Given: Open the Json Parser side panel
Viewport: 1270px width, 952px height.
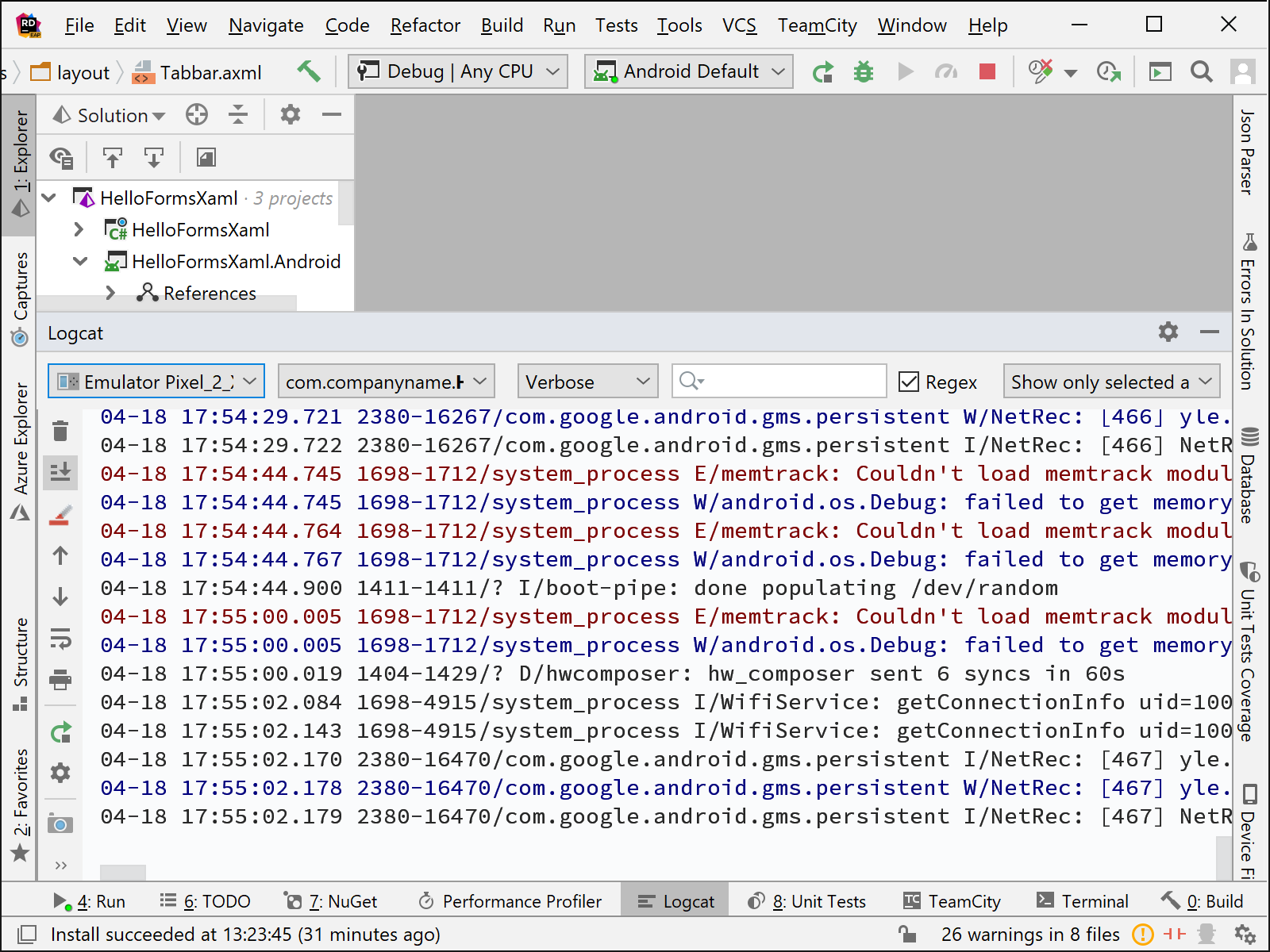Looking at the screenshot, I should pos(1249,152).
